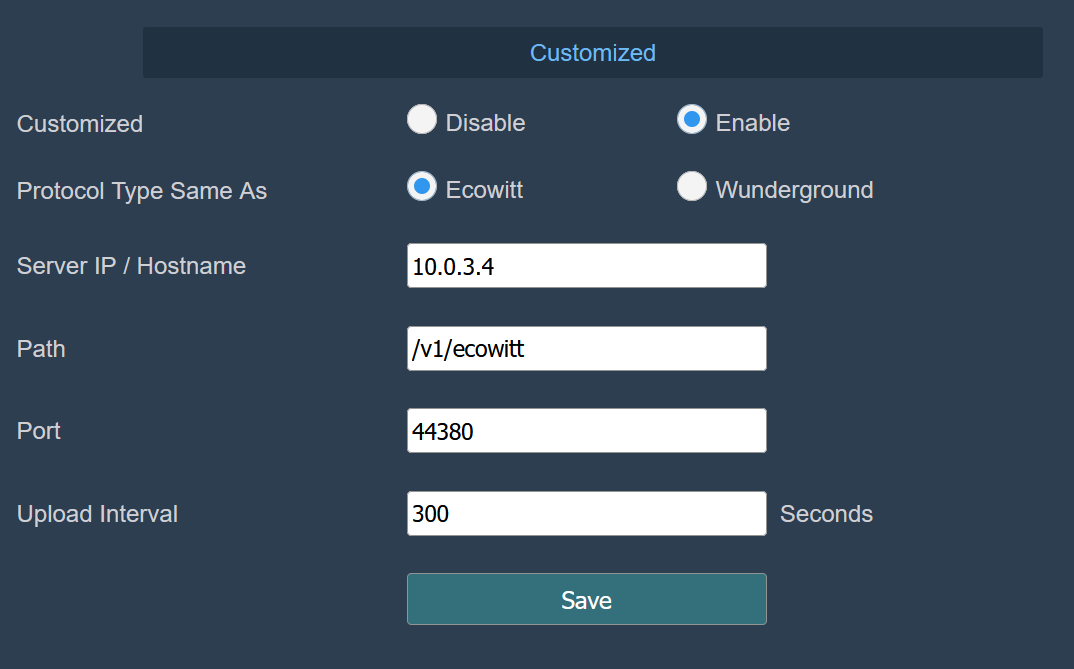Save the customized server settings
Screen dimensions: 1074x669
tap(586, 599)
